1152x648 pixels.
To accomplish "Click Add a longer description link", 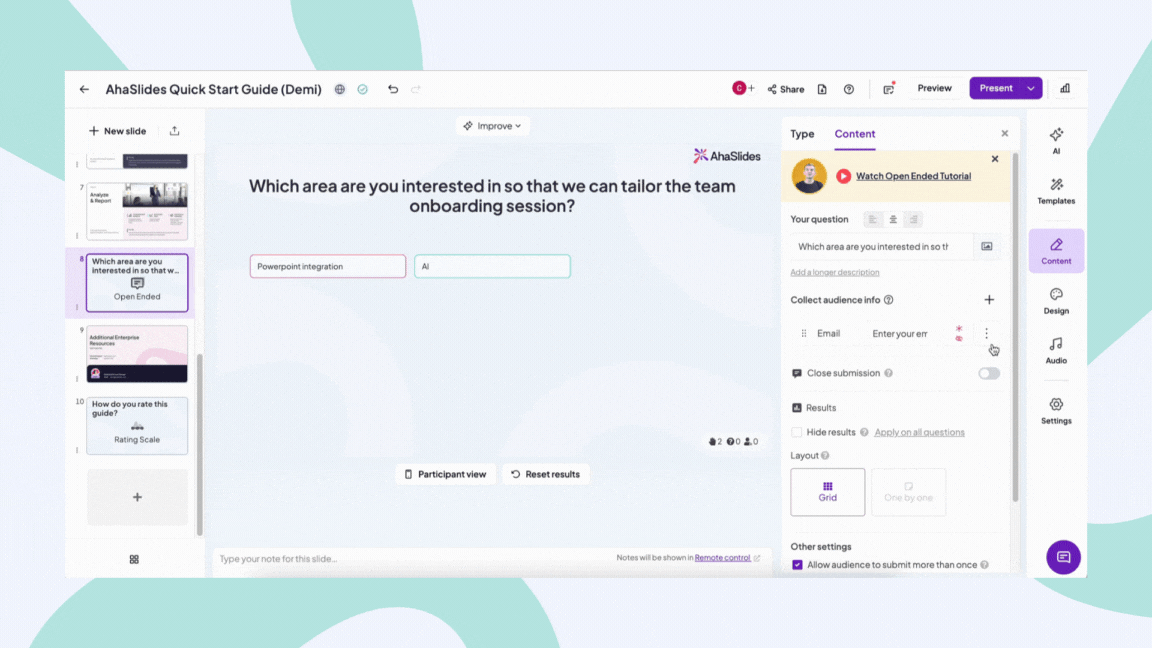I will (835, 273).
